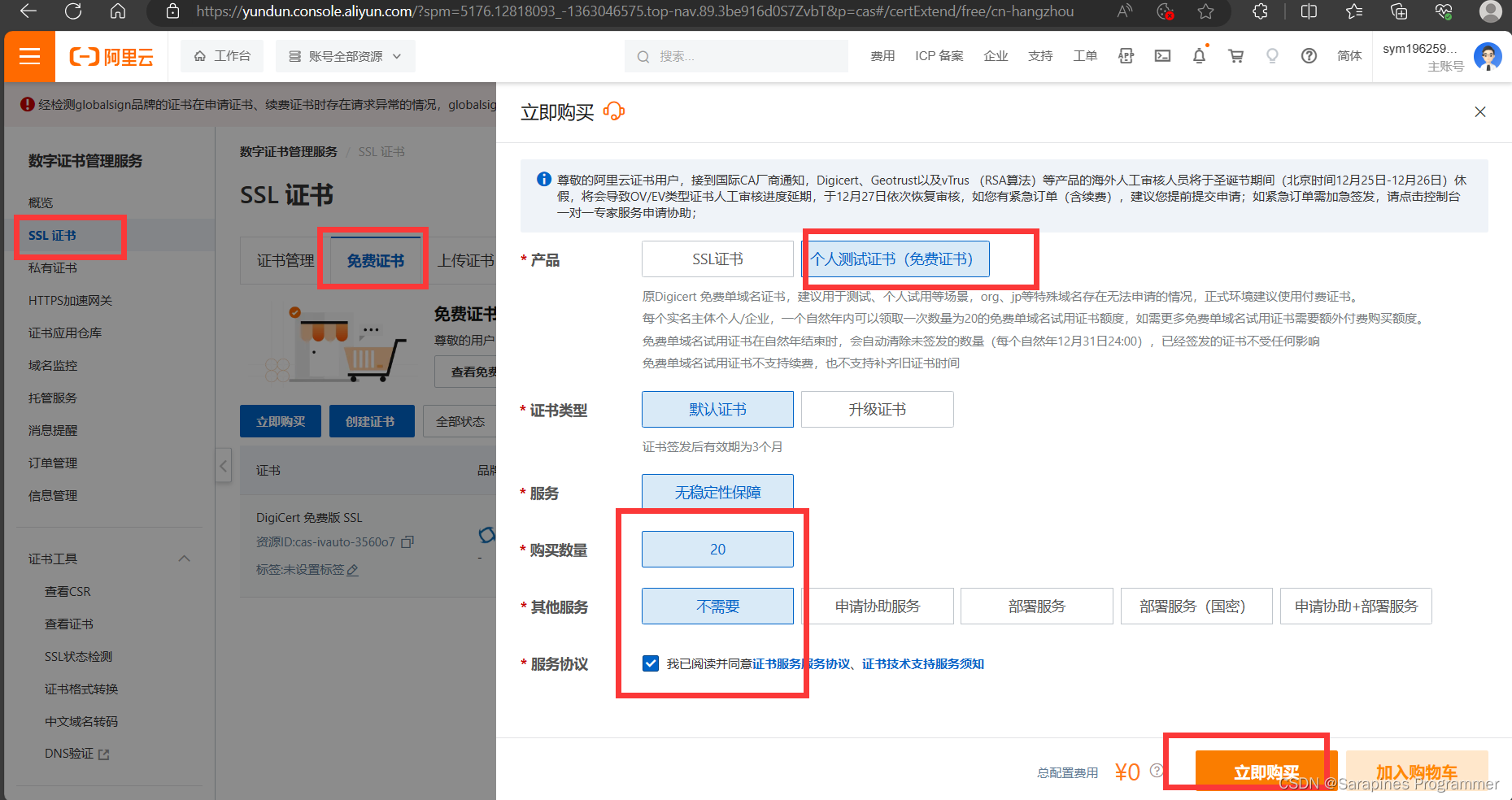
Task: Open DNS验证 external tool
Action: [x=76, y=754]
